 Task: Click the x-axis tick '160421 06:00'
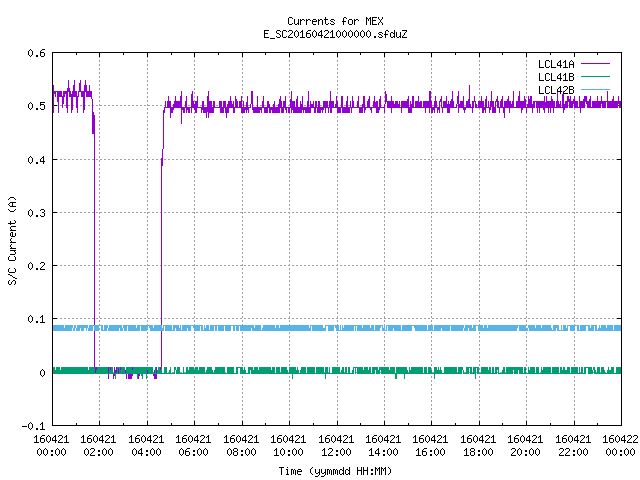point(193,446)
